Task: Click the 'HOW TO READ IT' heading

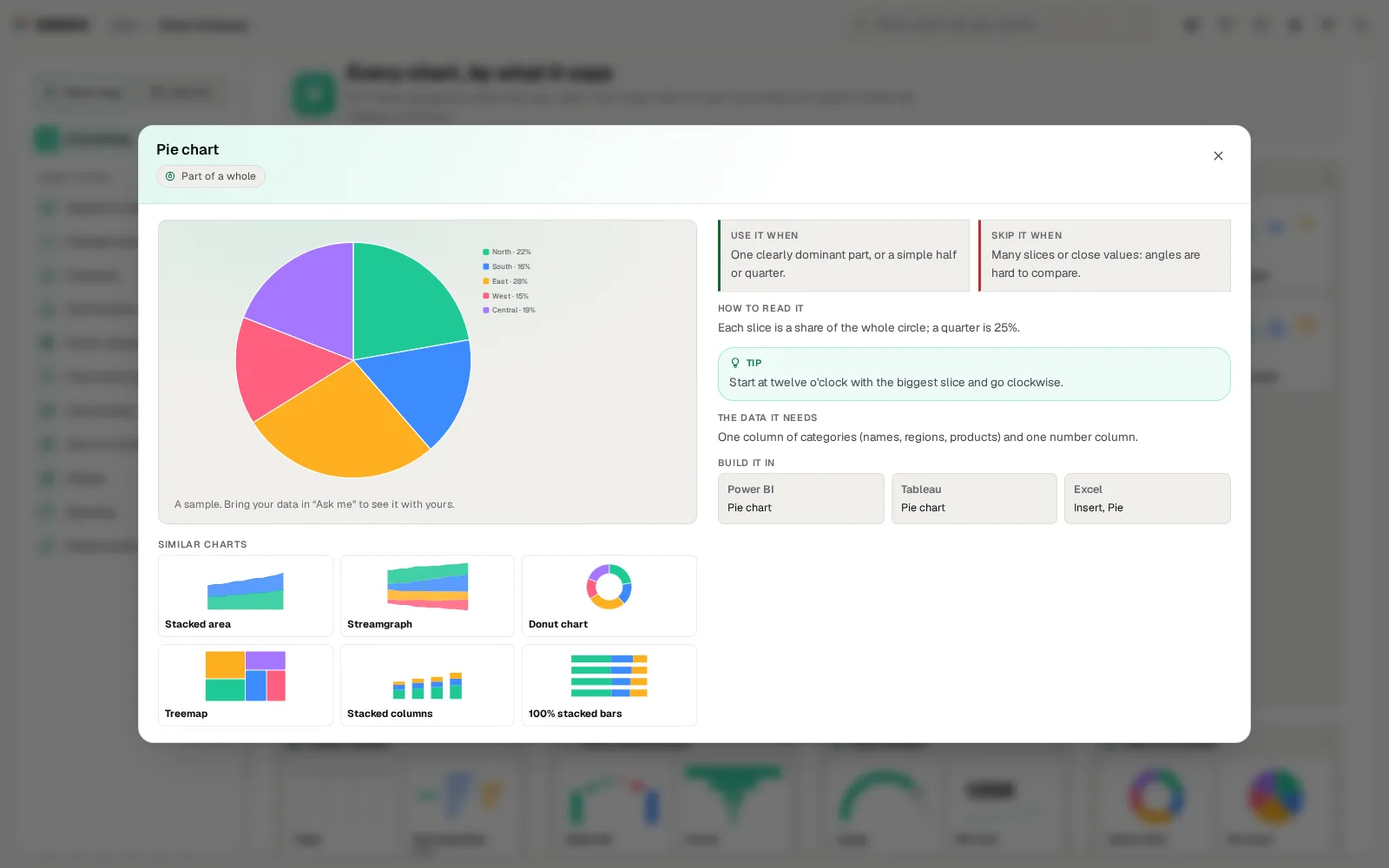Action: coord(760,308)
